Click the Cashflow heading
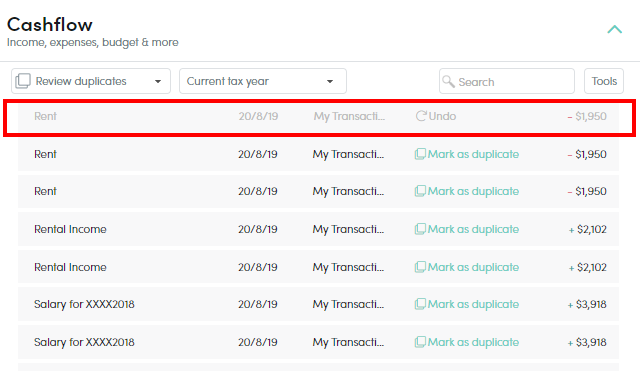Screen dimensions: 640x371 point(50,24)
